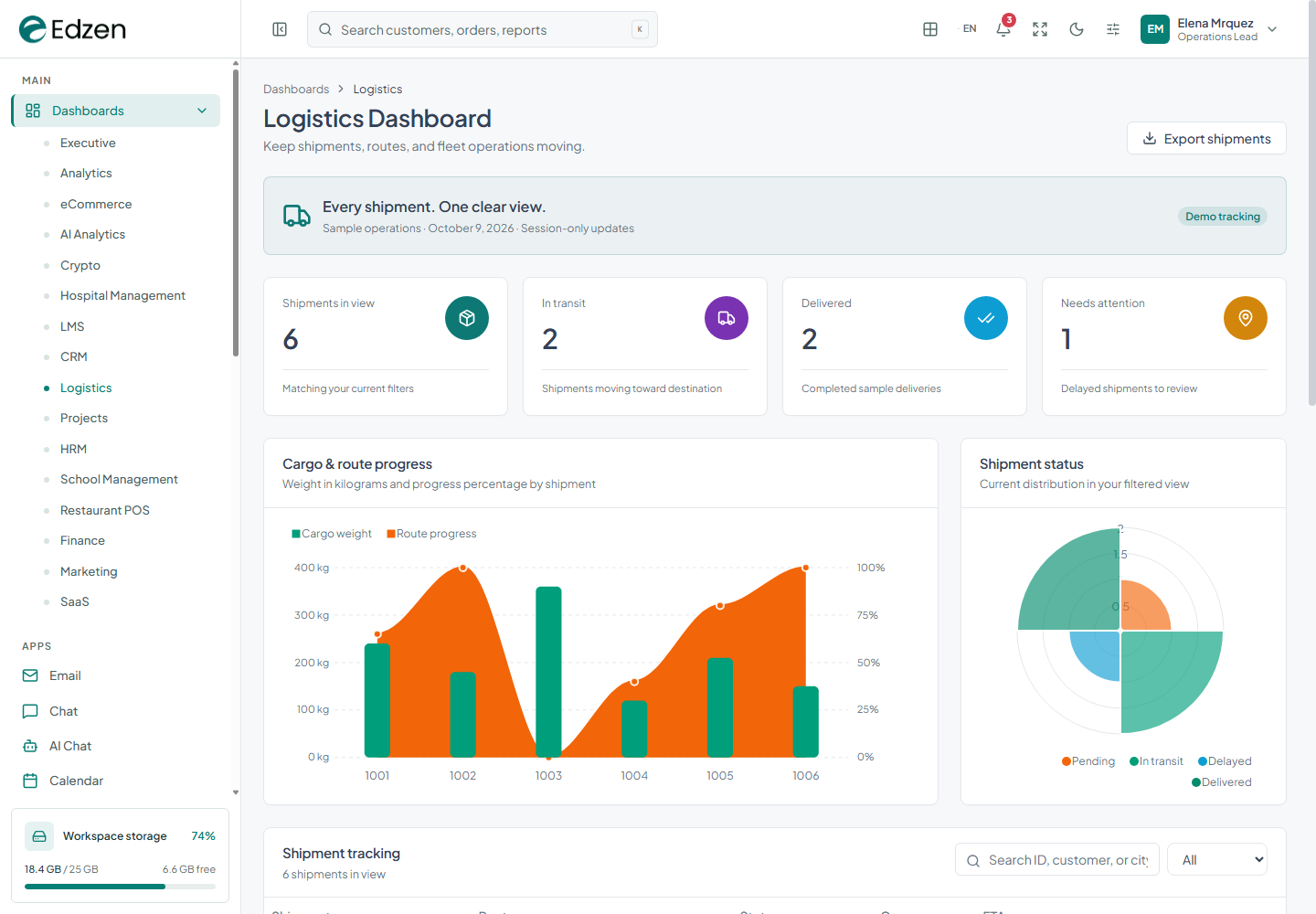Open CRM dashboard menu item
The width and height of the screenshot is (1316, 914).
pyautogui.click(x=74, y=356)
